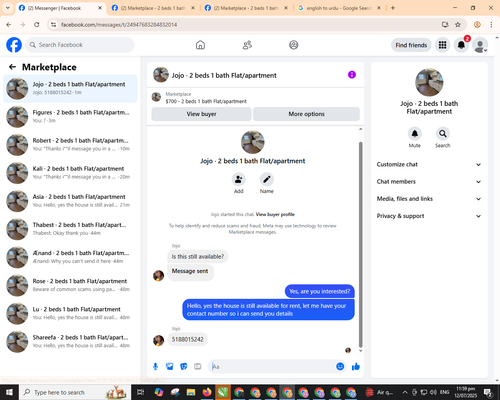Switch to english to urdu Google tab
The height and width of the screenshot is (400, 500).
pyautogui.click(x=338, y=8)
